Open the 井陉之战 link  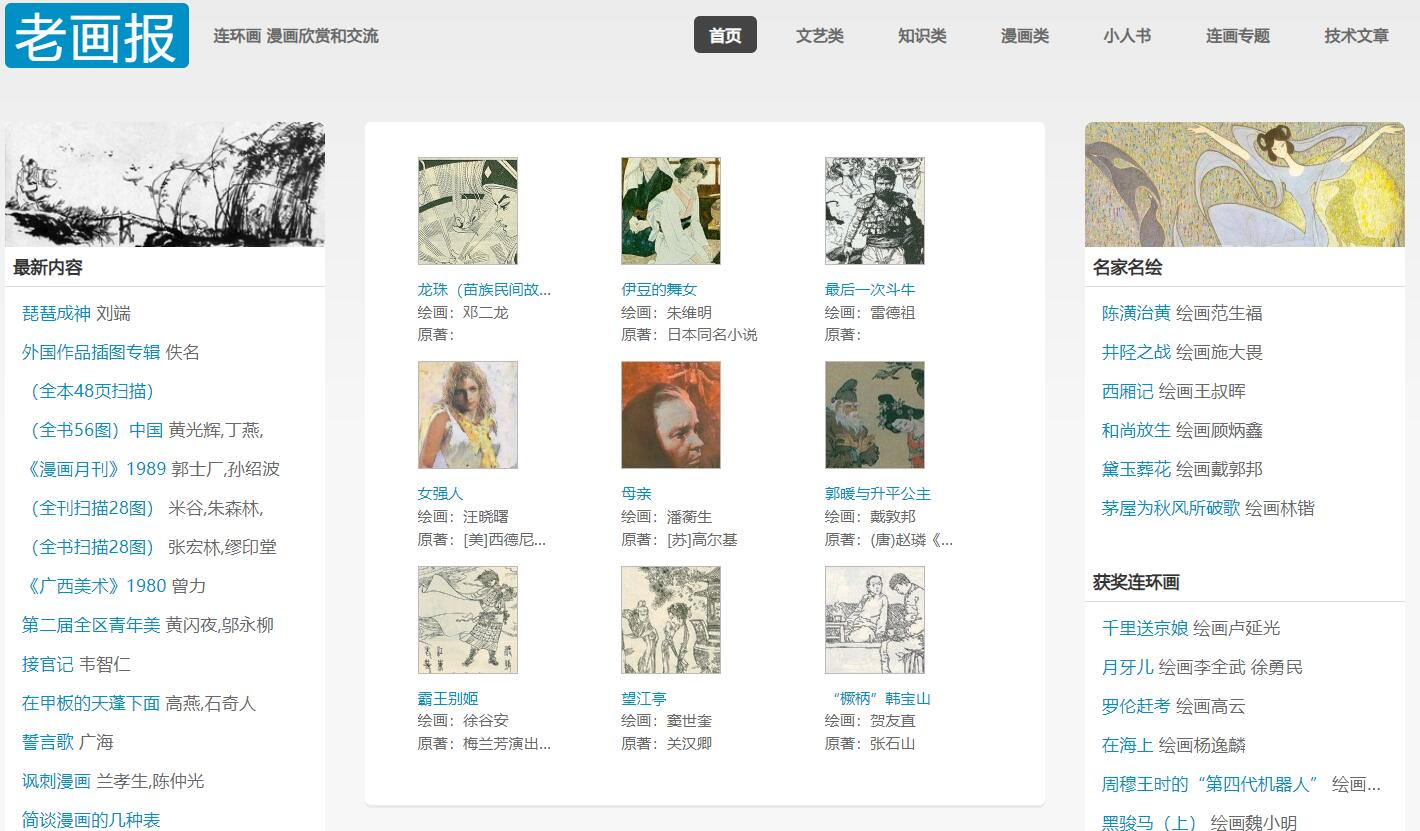[1136, 352]
